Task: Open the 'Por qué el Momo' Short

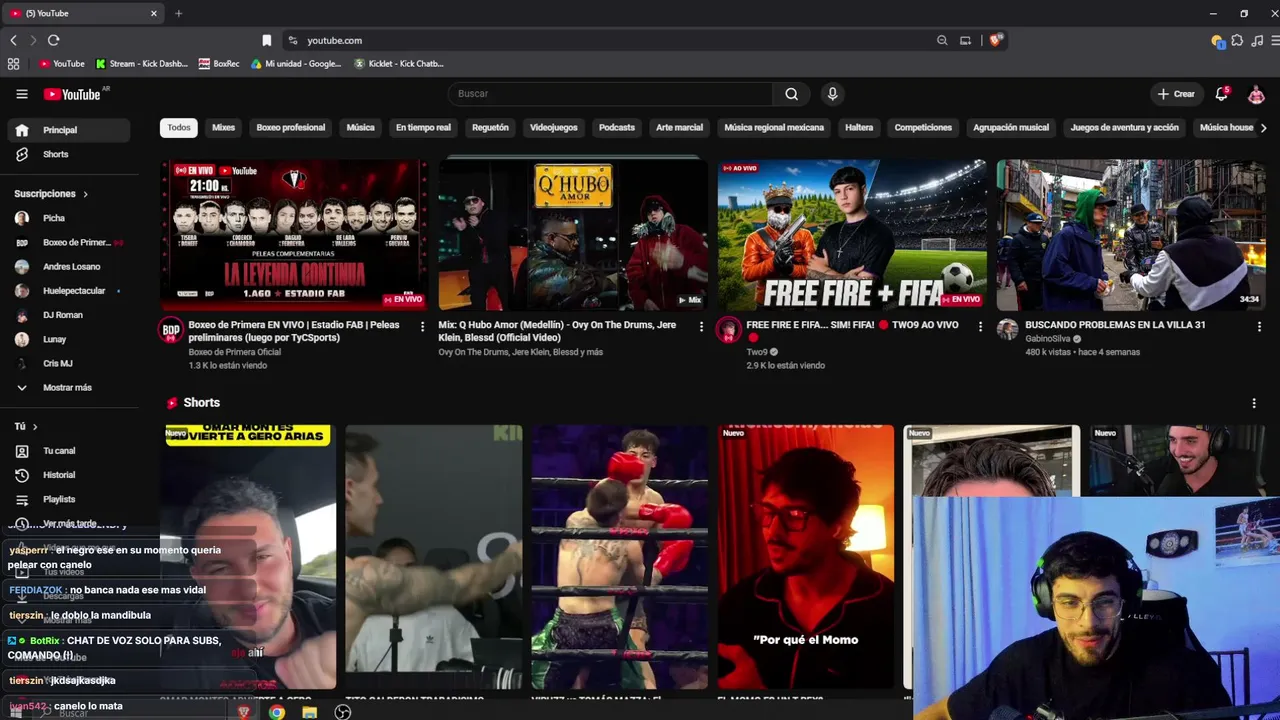Action: (806, 557)
